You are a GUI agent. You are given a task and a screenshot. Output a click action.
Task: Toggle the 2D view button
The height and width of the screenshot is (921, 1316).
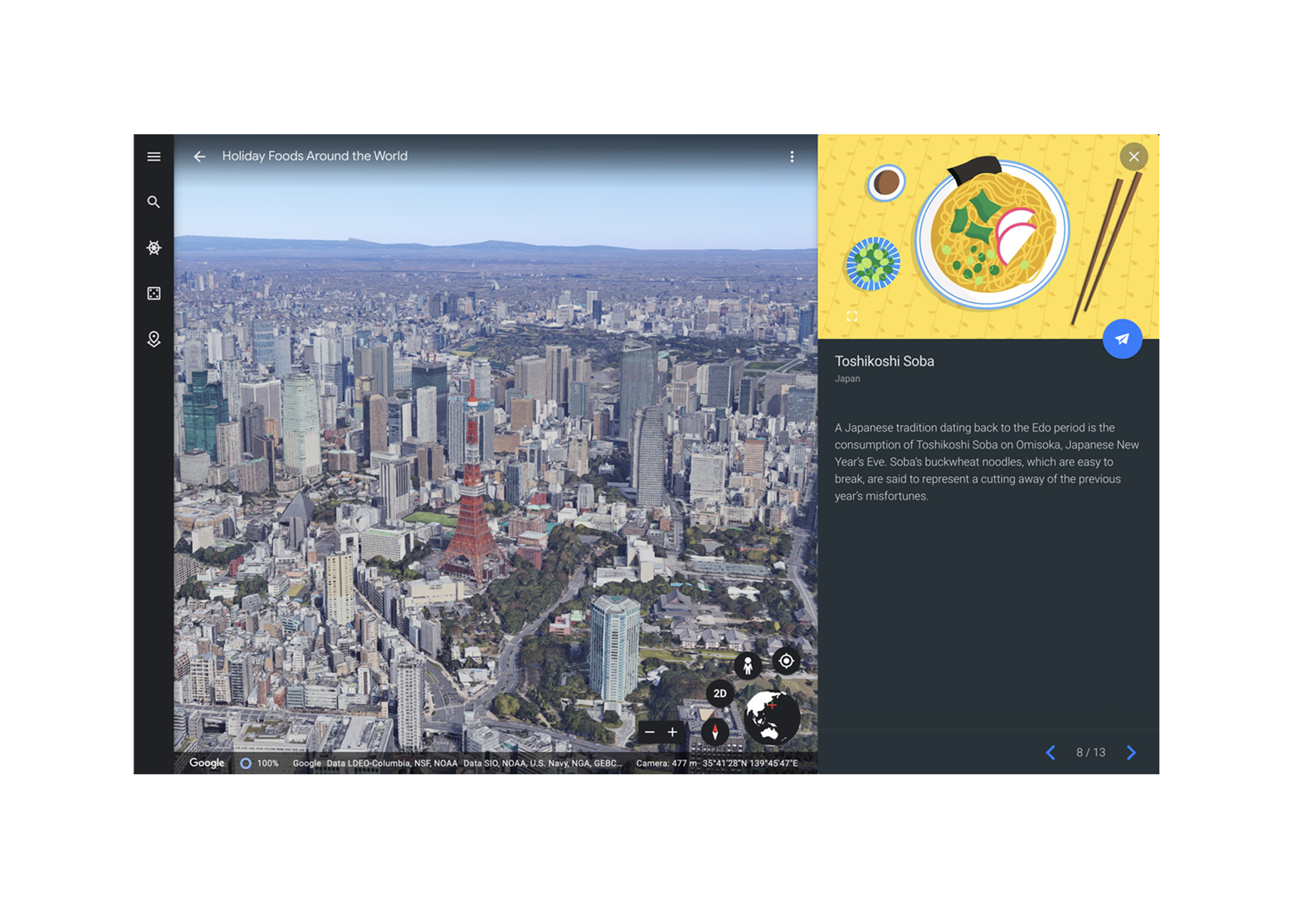[720, 693]
